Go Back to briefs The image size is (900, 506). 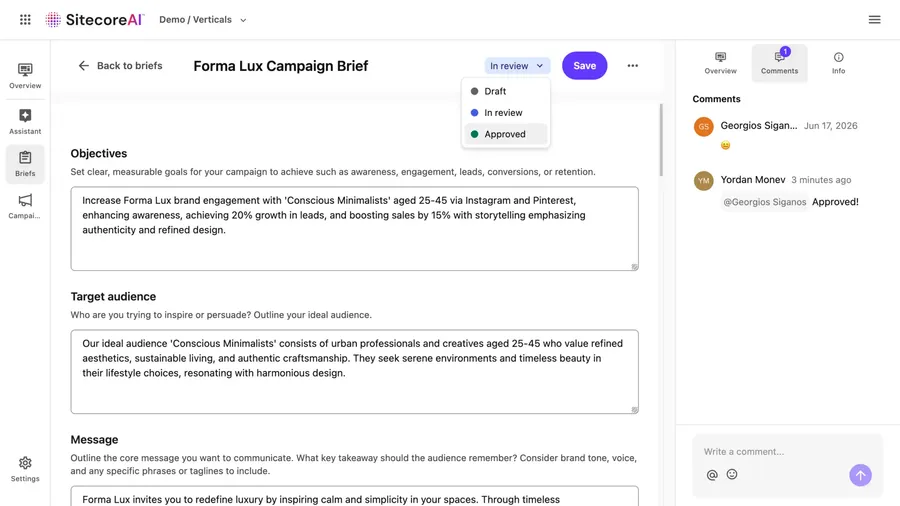121,65
